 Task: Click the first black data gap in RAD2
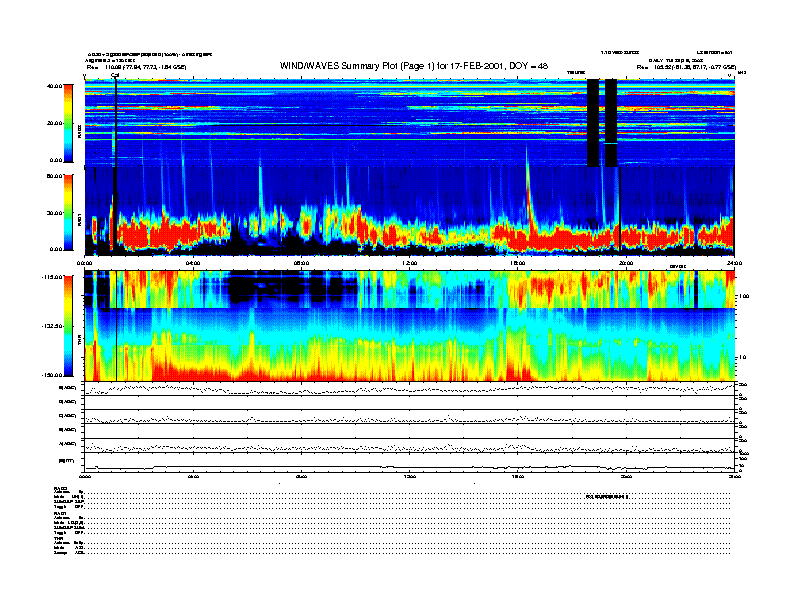click(593, 123)
